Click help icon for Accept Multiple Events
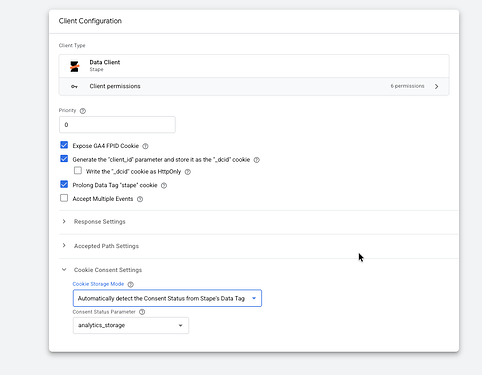The image size is (482, 375). [140, 199]
